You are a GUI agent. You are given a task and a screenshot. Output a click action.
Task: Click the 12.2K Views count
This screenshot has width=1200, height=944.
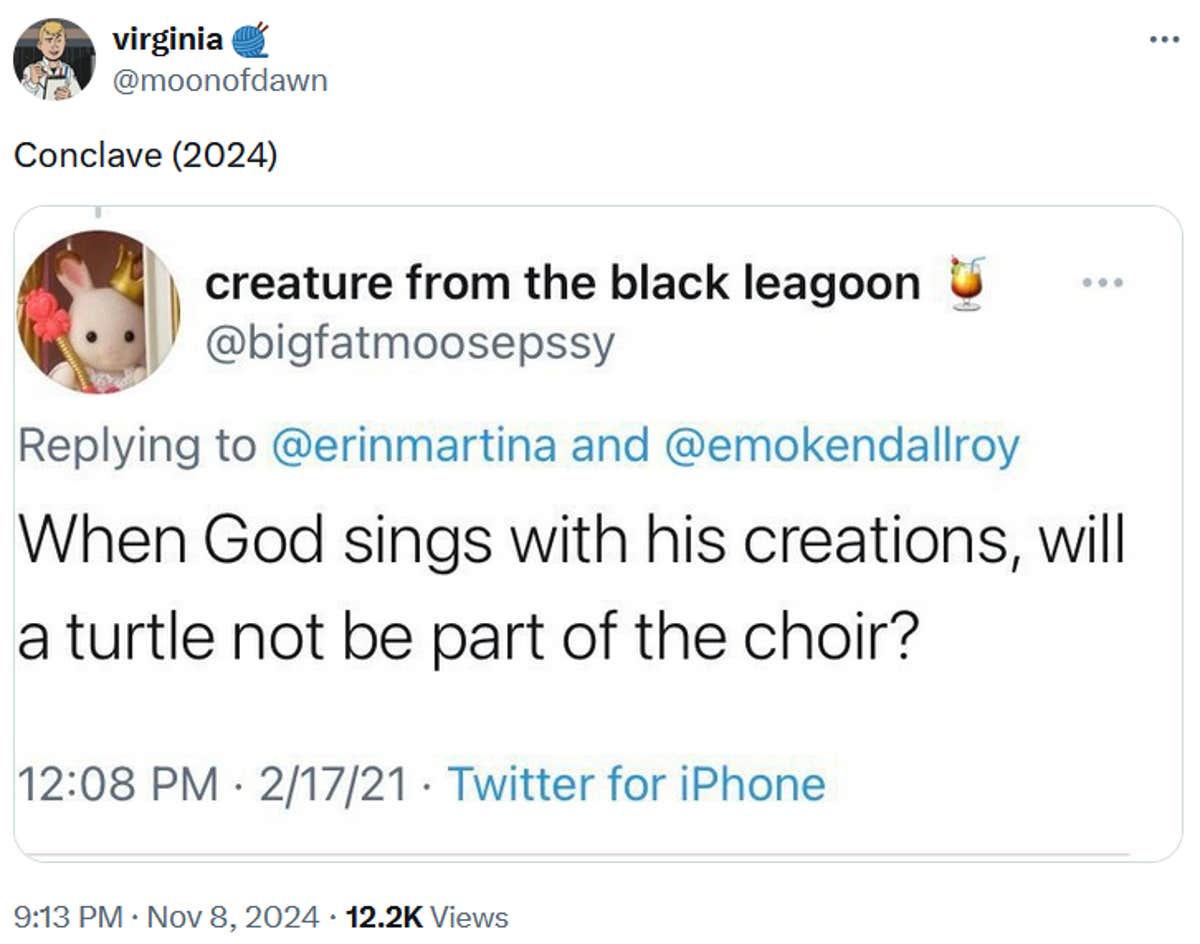426,916
